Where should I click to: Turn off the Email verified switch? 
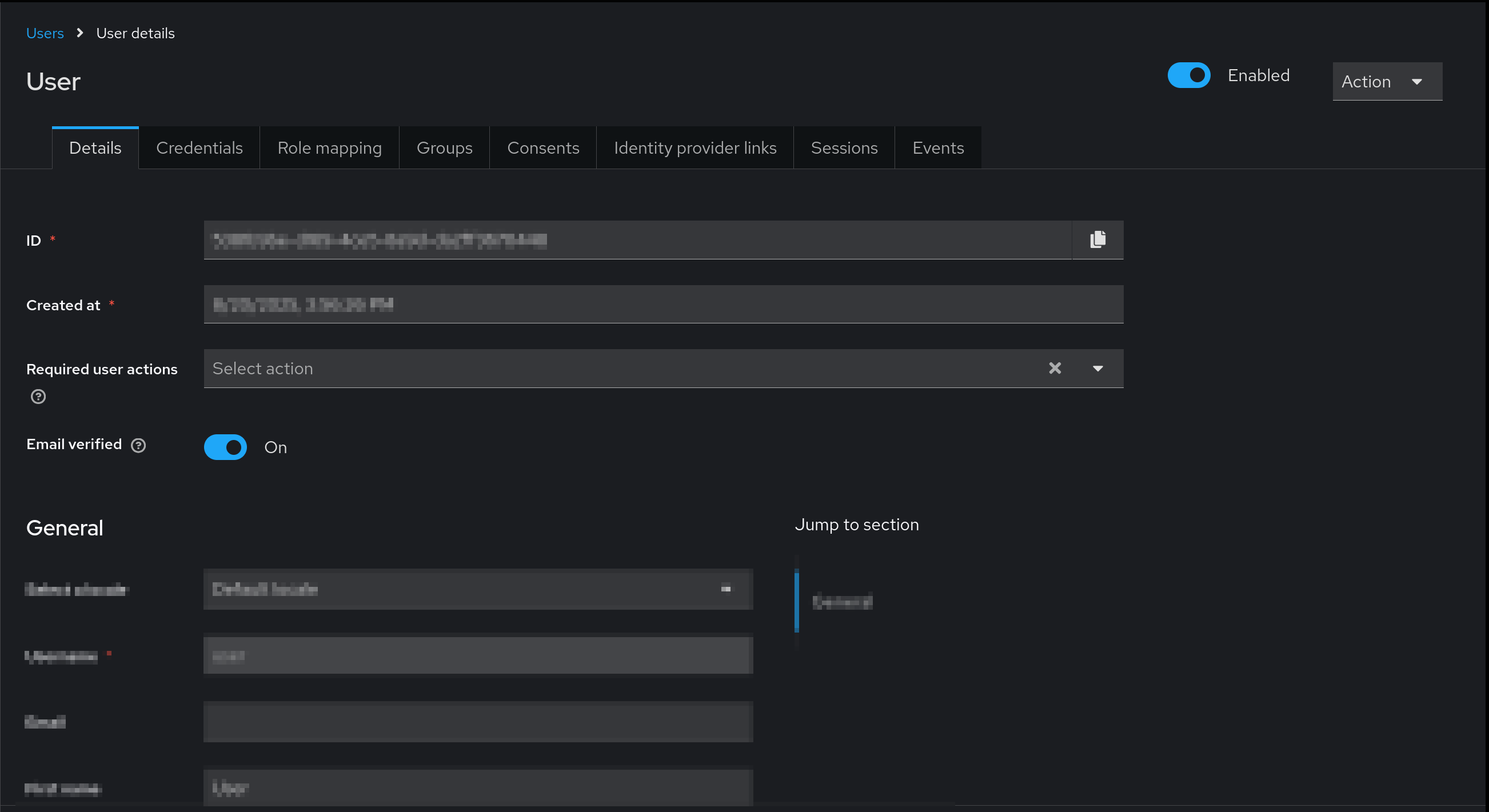[225, 447]
